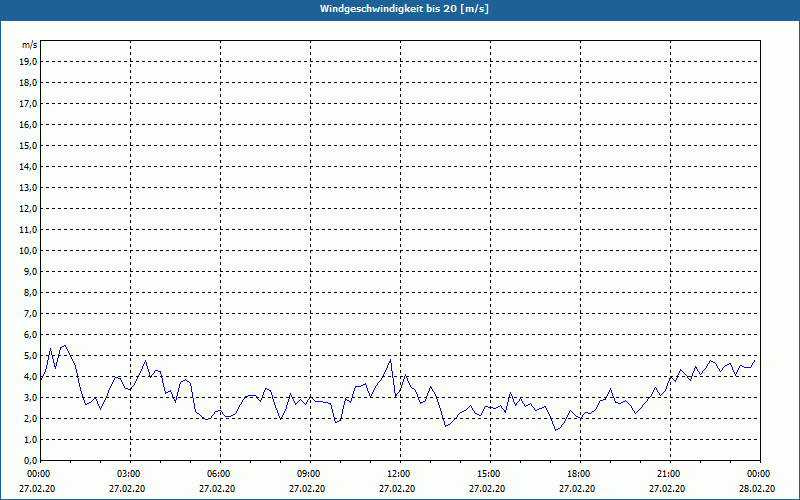Click the '7,0' y-axis label
This screenshot has width=800, height=500.
coord(31,314)
